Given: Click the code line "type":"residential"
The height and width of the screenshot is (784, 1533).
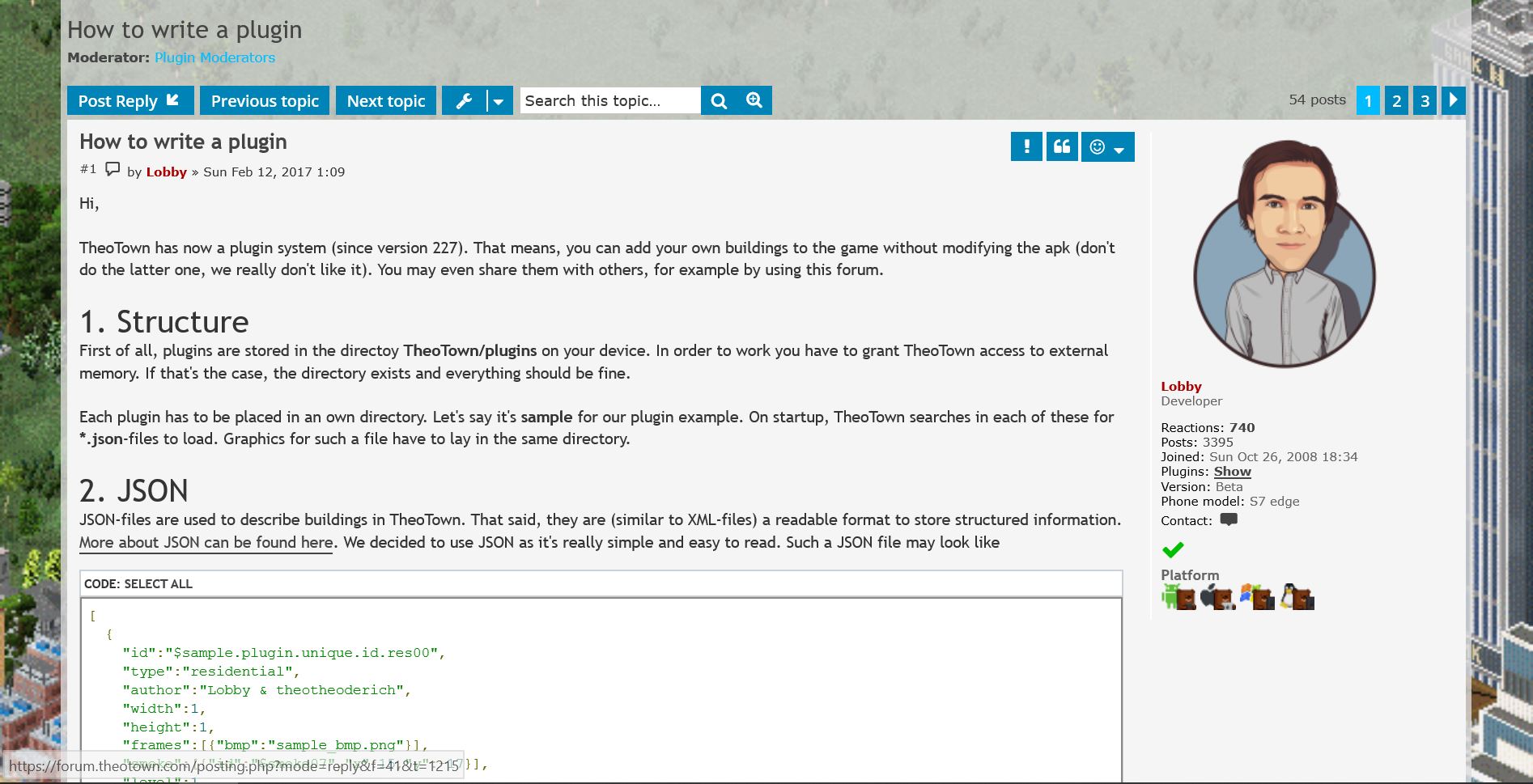Looking at the screenshot, I should (211, 672).
